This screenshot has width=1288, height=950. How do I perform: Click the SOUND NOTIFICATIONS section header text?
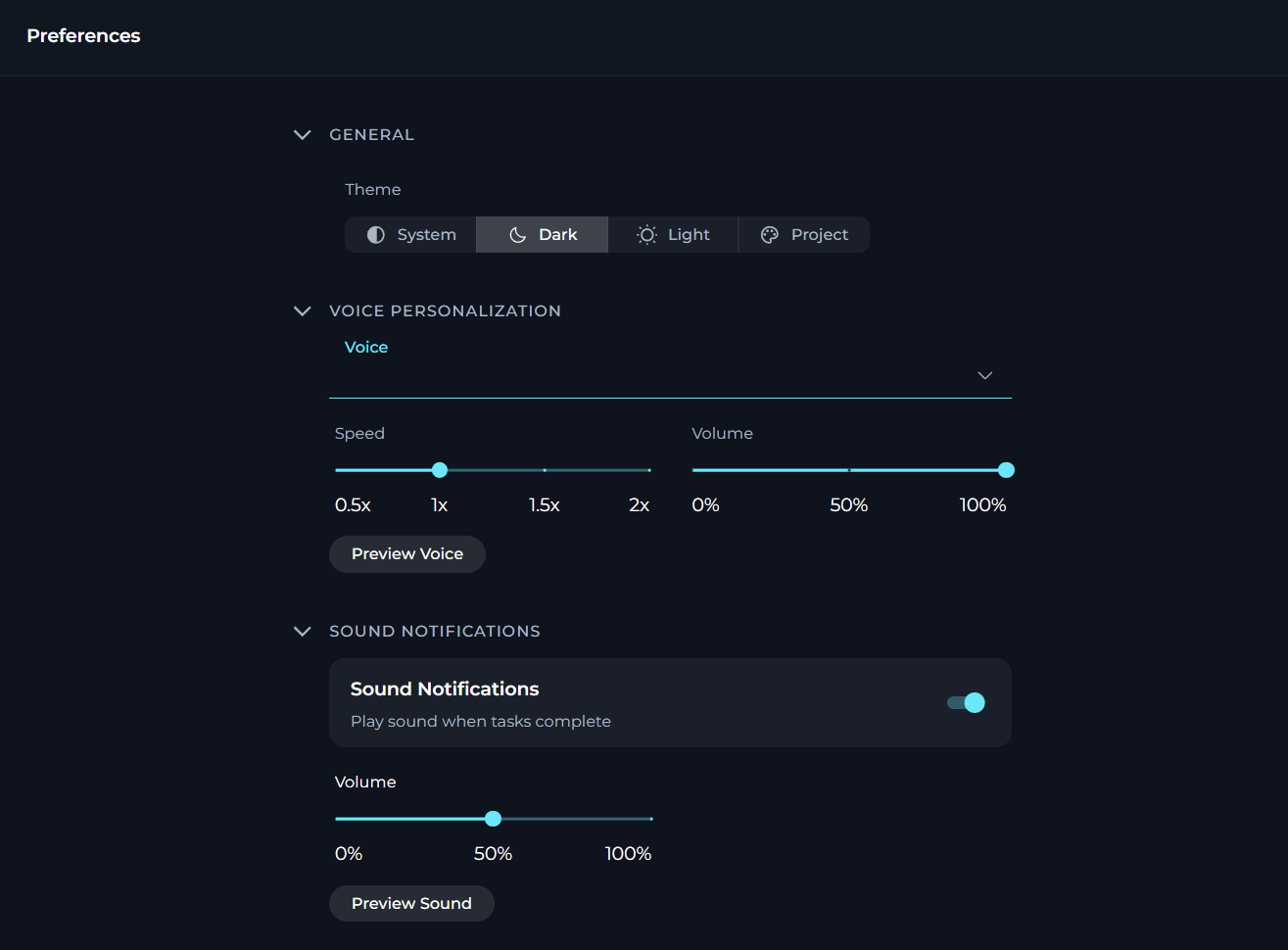tap(435, 632)
